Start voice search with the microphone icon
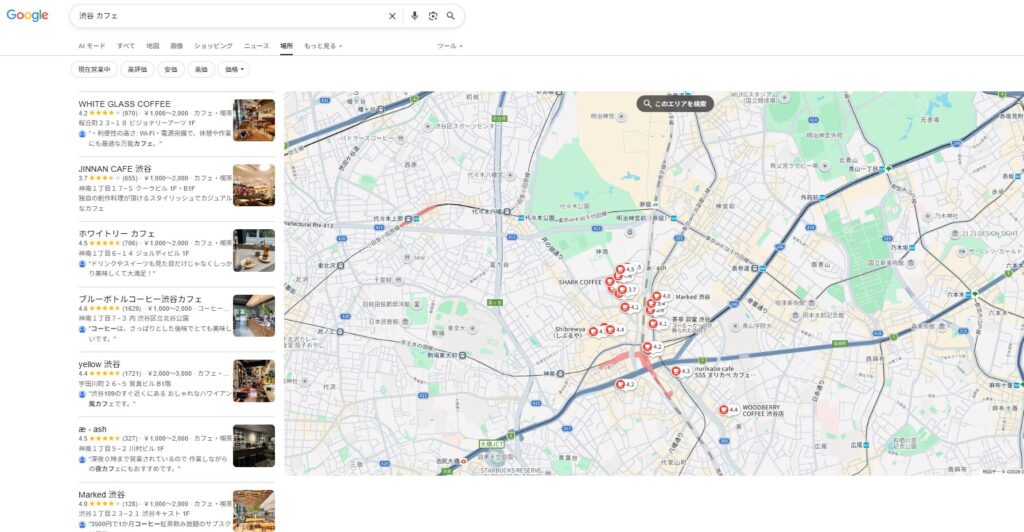The height and width of the screenshot is (532, 1024). click(x=414, y=16)
